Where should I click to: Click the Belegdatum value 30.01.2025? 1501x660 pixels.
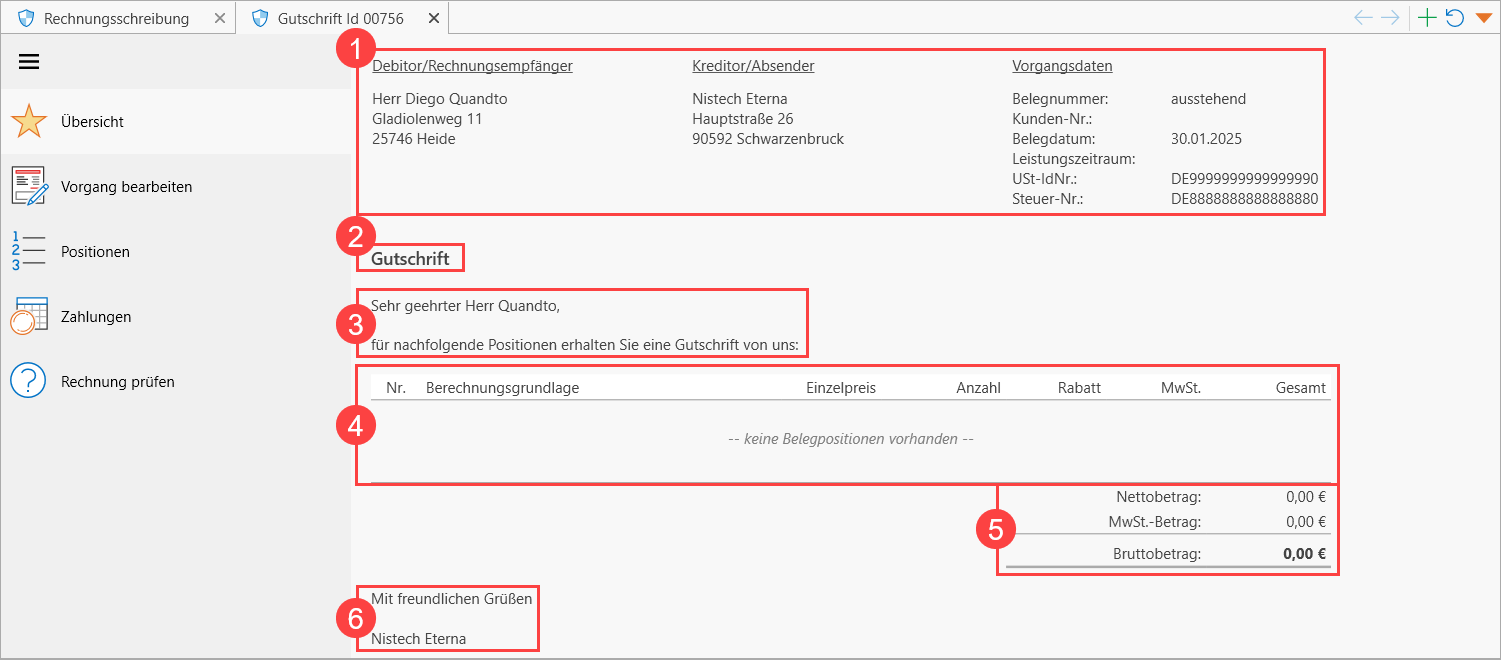(1206, 139)
